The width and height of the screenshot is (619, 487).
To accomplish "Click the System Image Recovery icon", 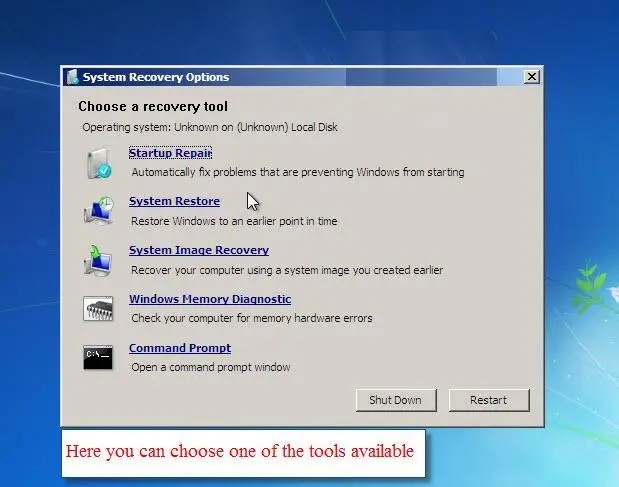I will [98, 260].
